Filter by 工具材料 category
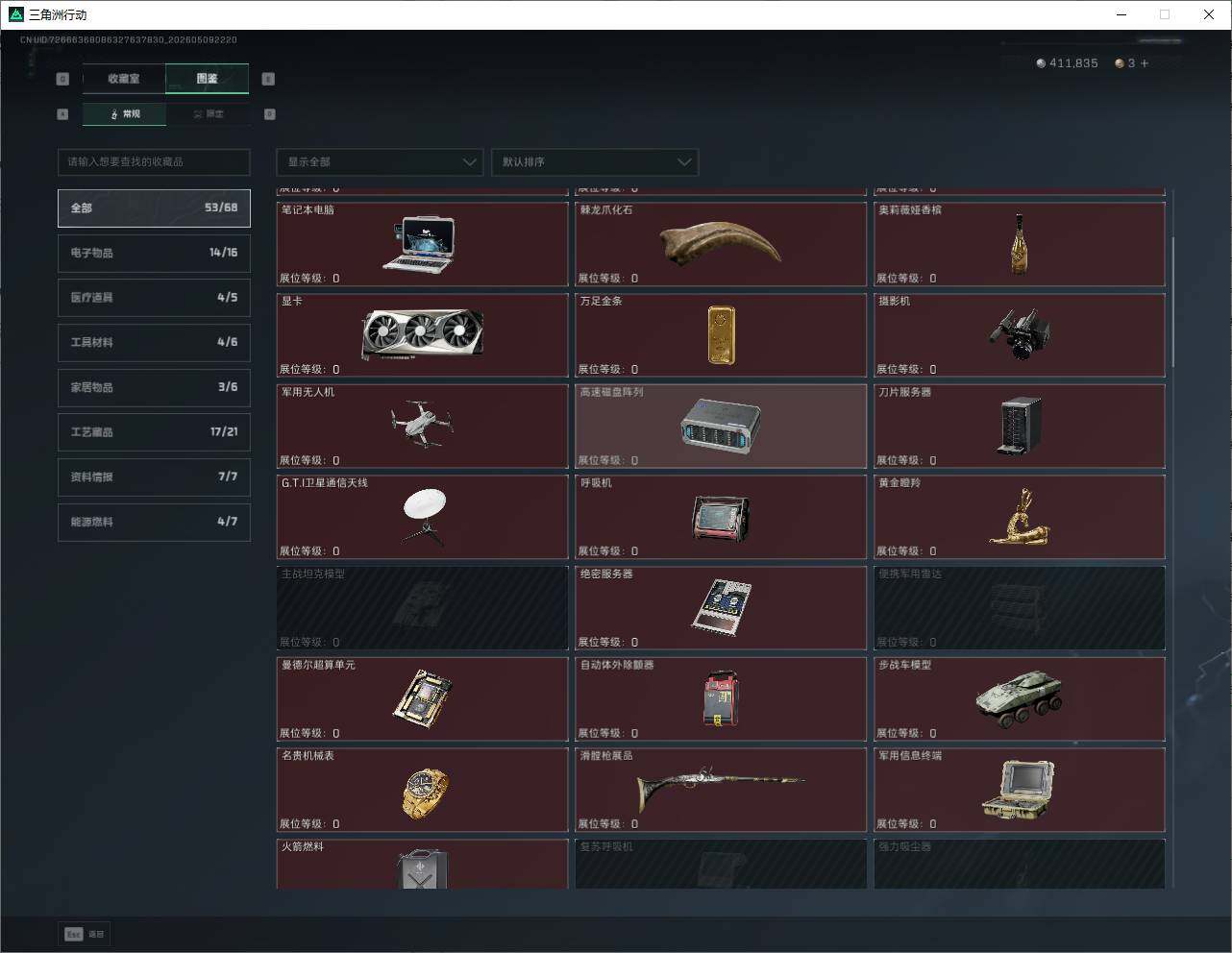The image size is (1232, 953). [x=154, y=342]
